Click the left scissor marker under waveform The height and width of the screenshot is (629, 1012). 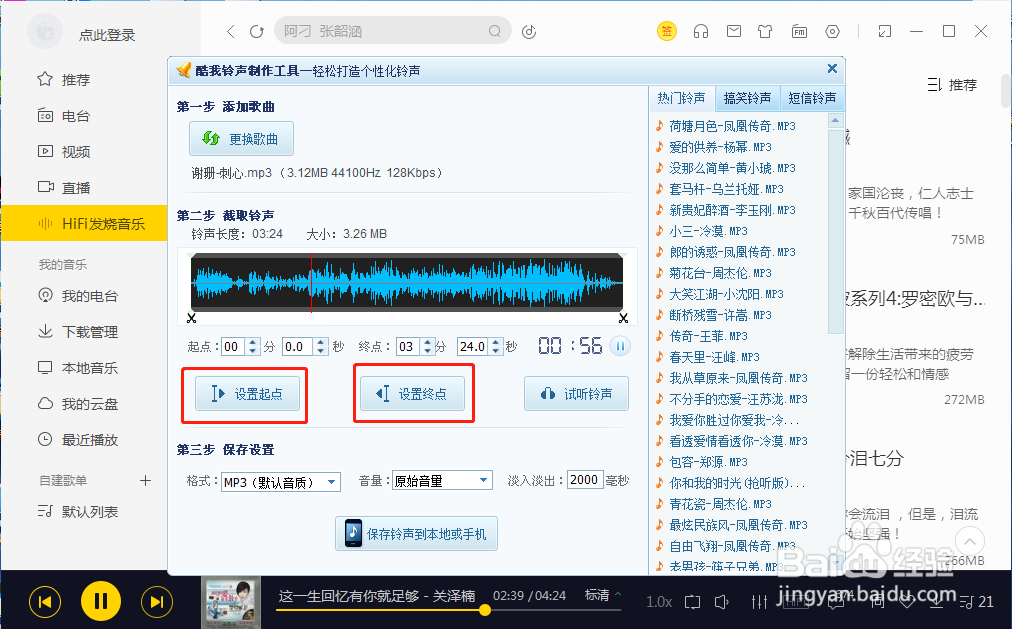(192, 317)
